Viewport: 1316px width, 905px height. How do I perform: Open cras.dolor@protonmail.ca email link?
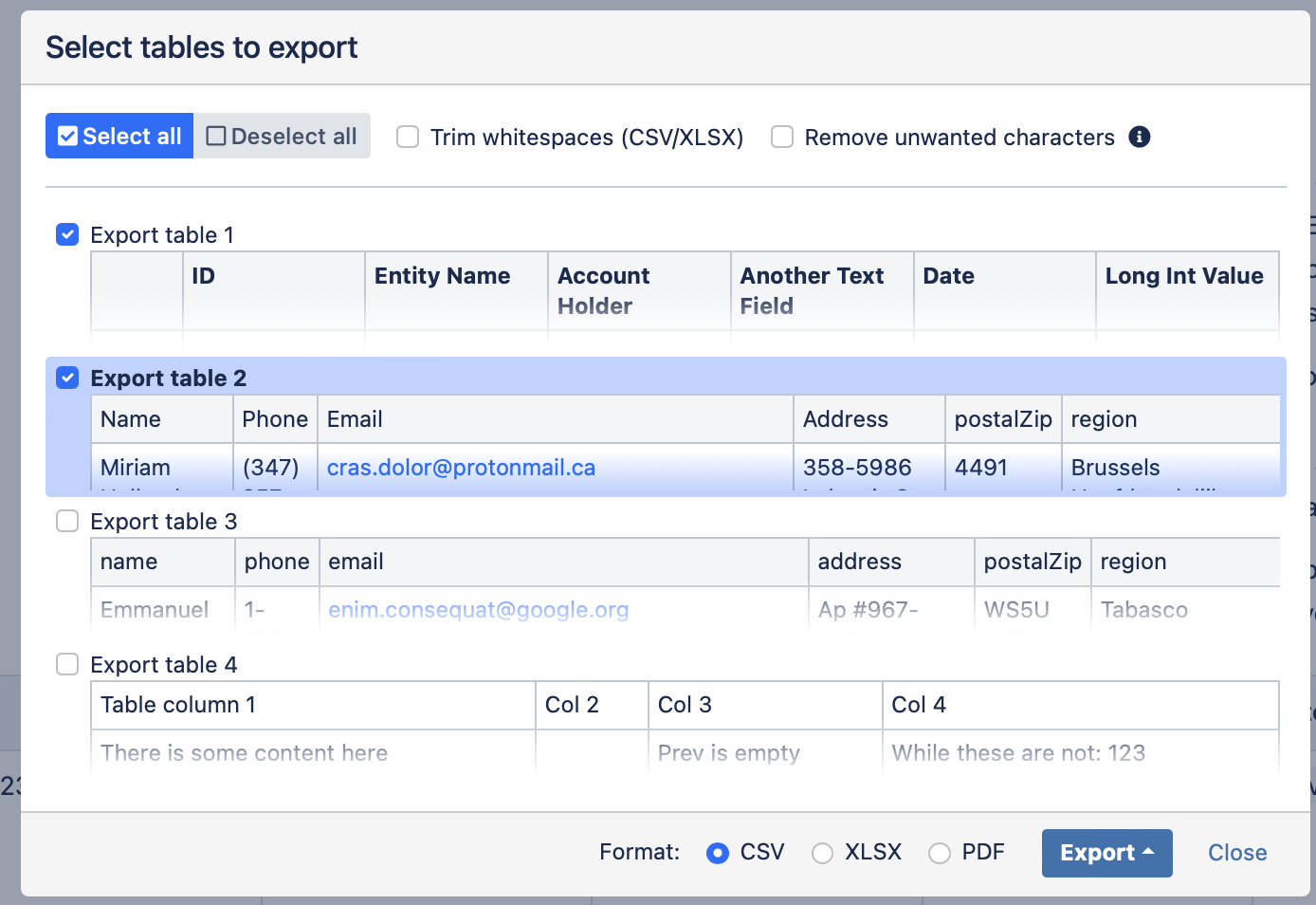(461, 468)
